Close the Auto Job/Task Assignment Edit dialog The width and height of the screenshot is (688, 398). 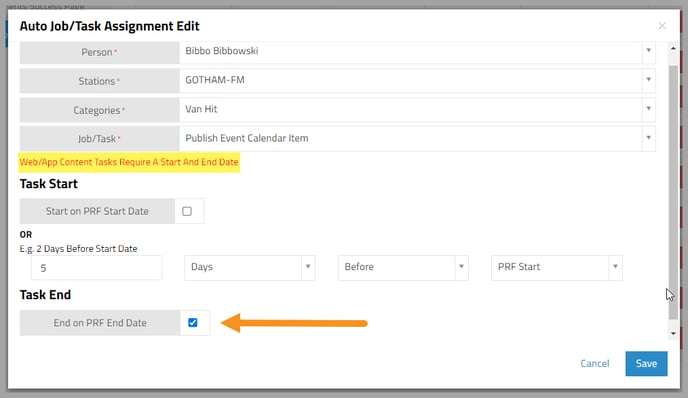pos(662,26)
